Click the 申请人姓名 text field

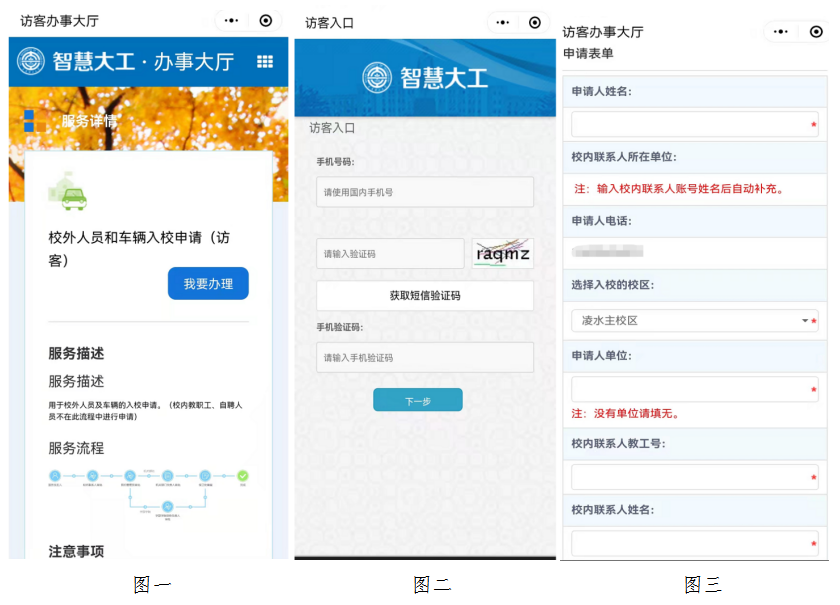tap(690, 124)
